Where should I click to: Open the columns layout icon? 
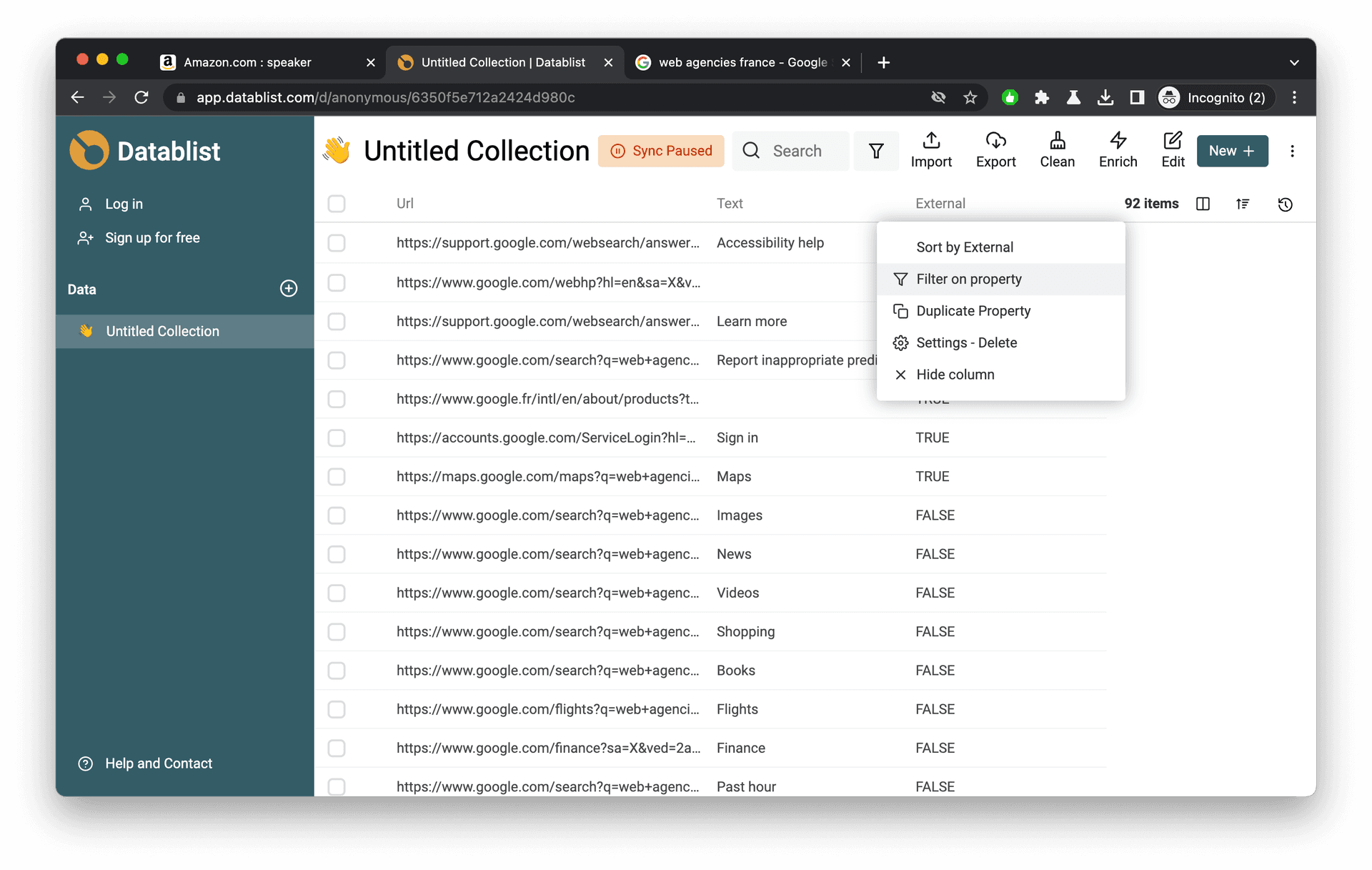point(1203,204)
